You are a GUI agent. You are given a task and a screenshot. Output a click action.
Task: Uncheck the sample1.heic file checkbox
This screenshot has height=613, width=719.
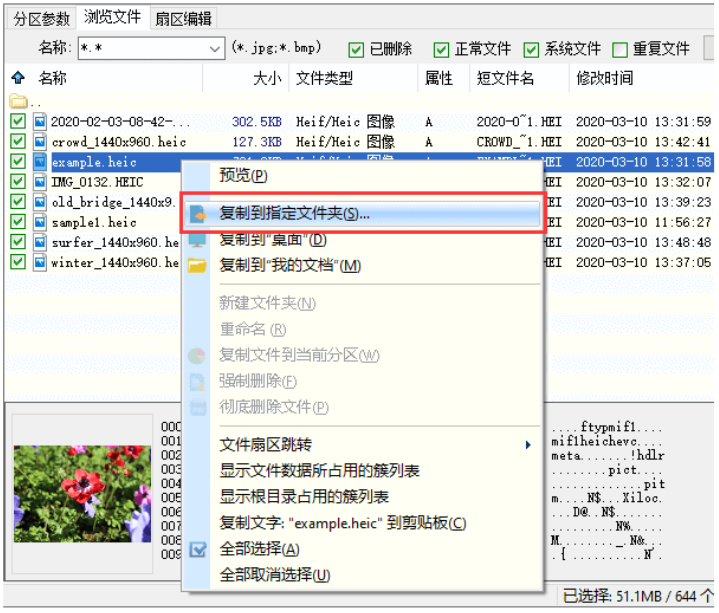pyautogui.click(x=18, y=222)
